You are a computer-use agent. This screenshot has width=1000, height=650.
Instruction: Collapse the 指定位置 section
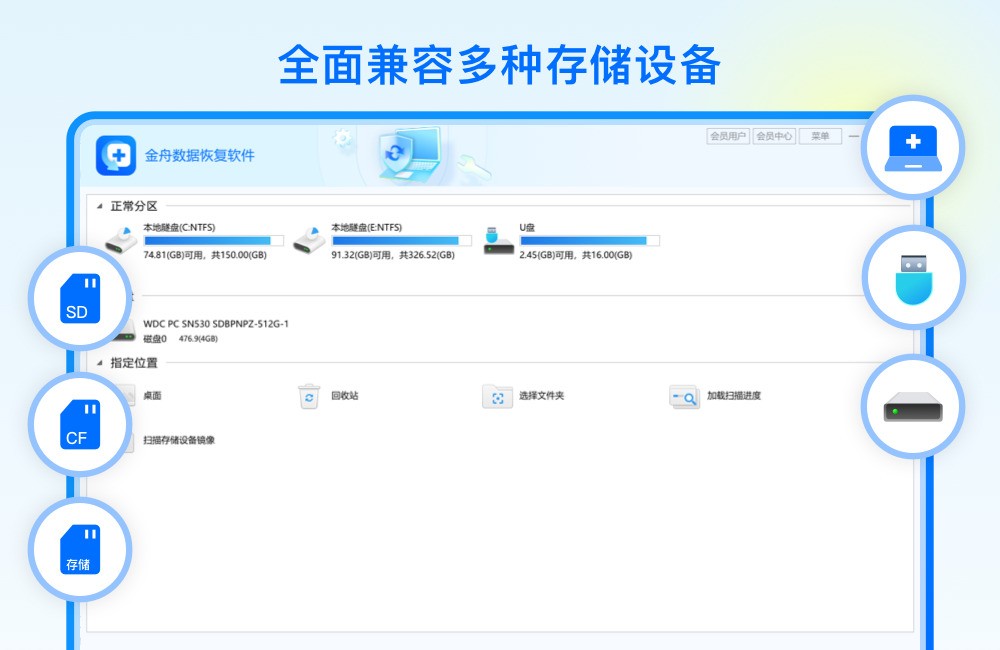(99, 364)
